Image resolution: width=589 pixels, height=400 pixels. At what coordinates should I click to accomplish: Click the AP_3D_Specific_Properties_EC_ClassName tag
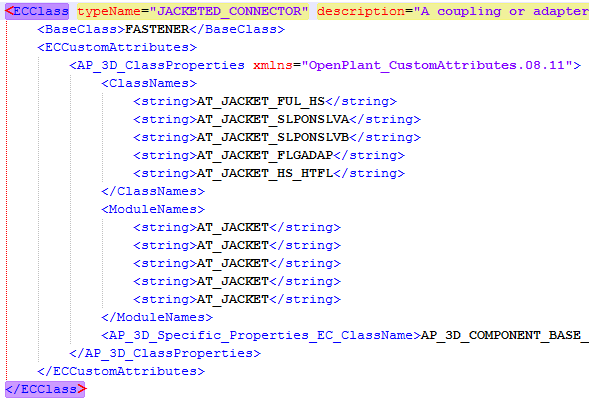click(x=261, y=335)
